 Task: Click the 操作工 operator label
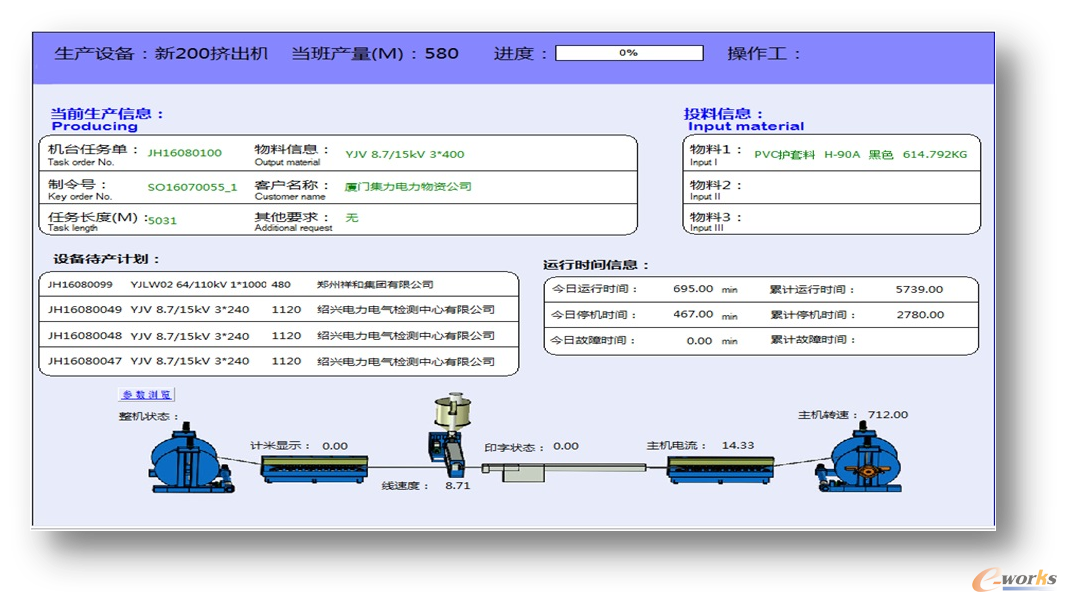click(764, 53)
